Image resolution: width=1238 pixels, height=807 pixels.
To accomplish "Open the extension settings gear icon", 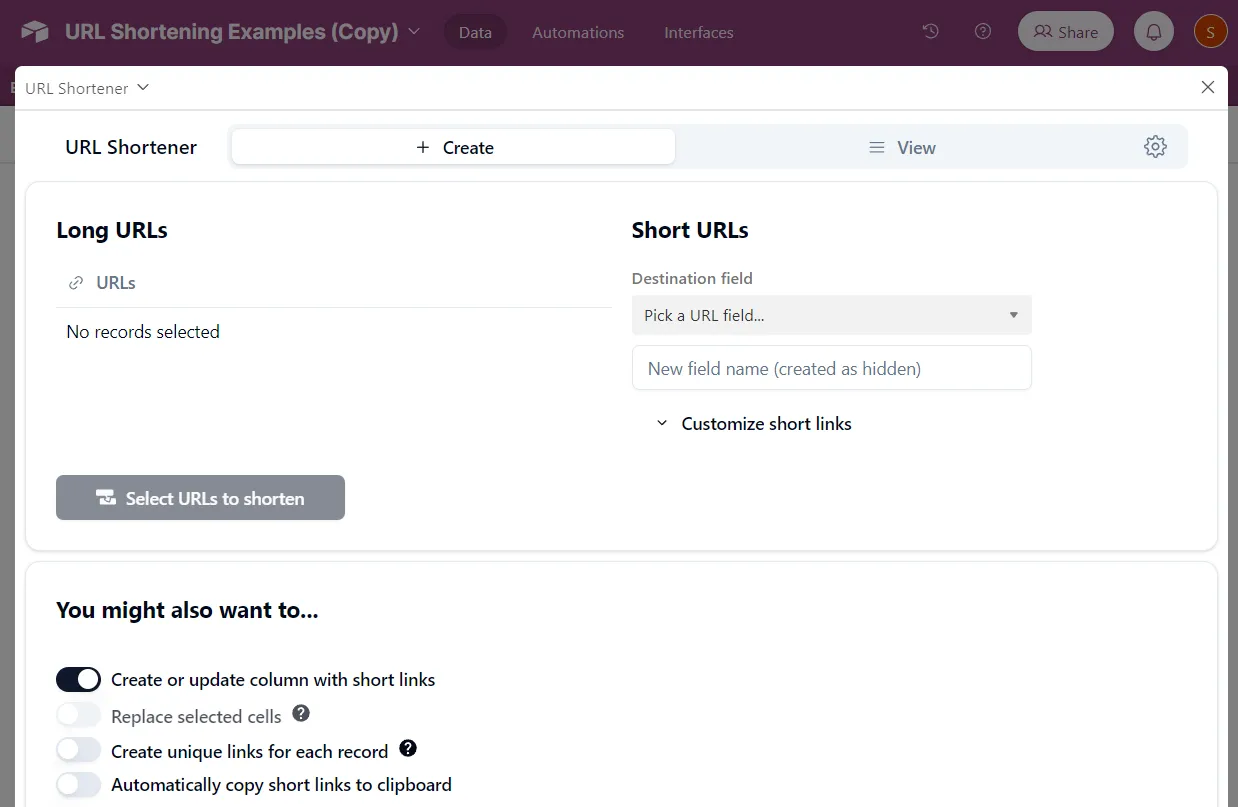I will pyautogui.click(x=1155, y=147).
